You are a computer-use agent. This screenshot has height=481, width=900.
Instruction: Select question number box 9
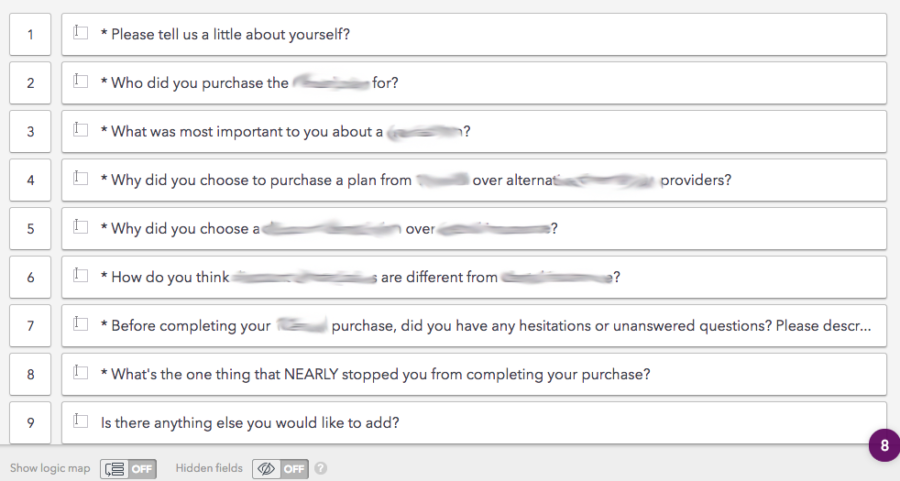click(x=31, y=423)
